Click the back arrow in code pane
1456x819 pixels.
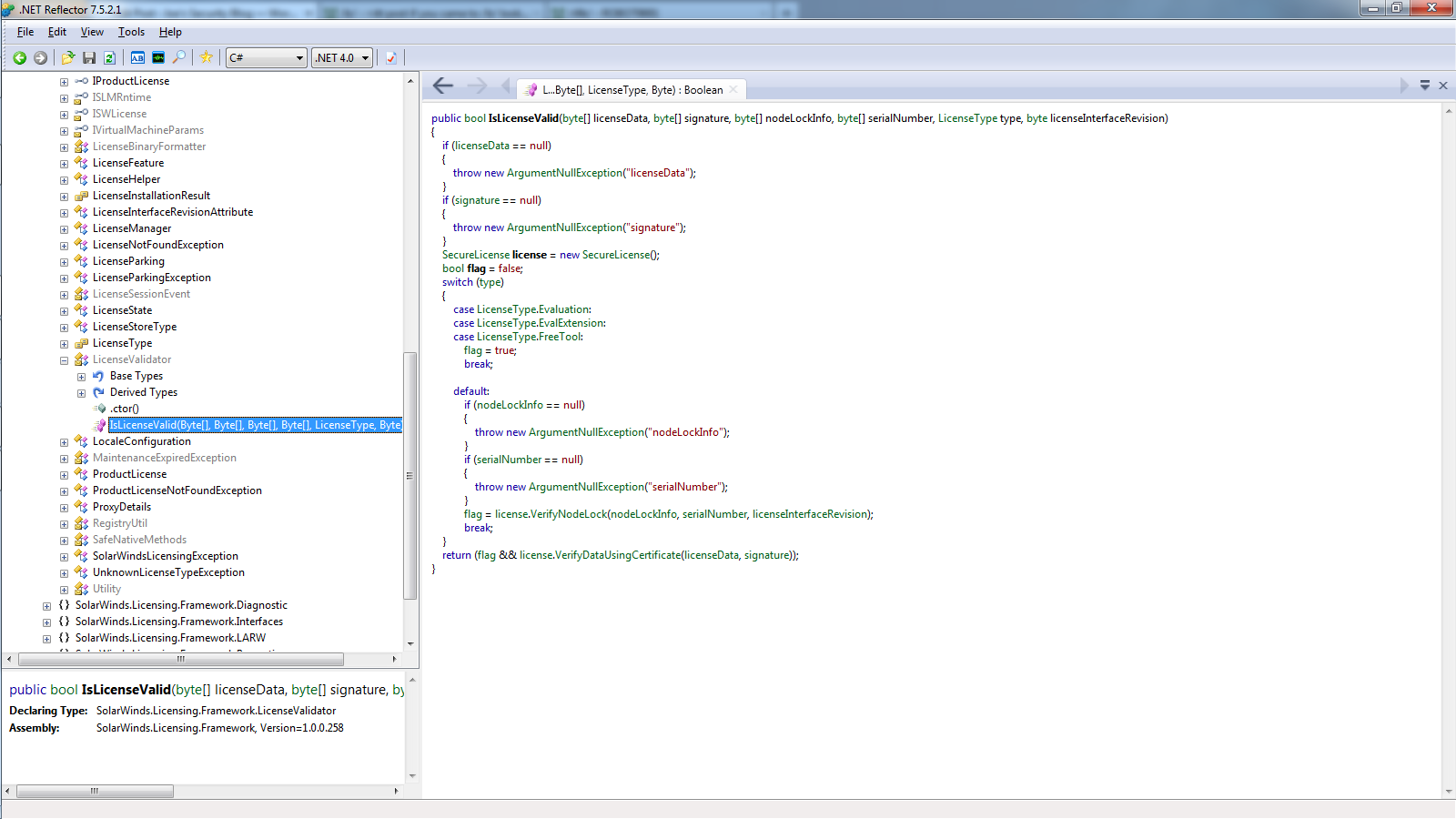tap(443, 86)
